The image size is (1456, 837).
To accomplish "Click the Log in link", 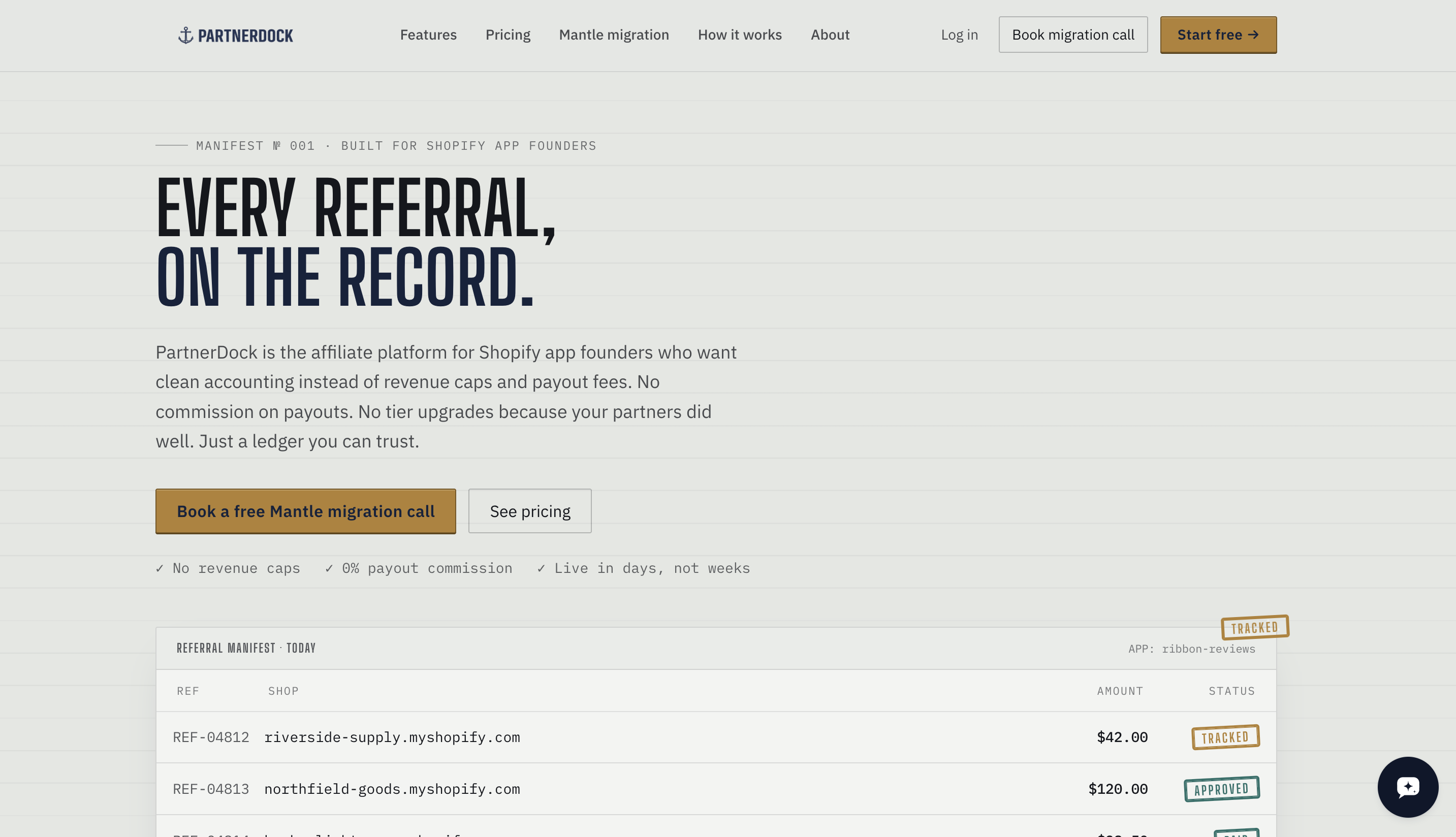I will tap(959, 35).
